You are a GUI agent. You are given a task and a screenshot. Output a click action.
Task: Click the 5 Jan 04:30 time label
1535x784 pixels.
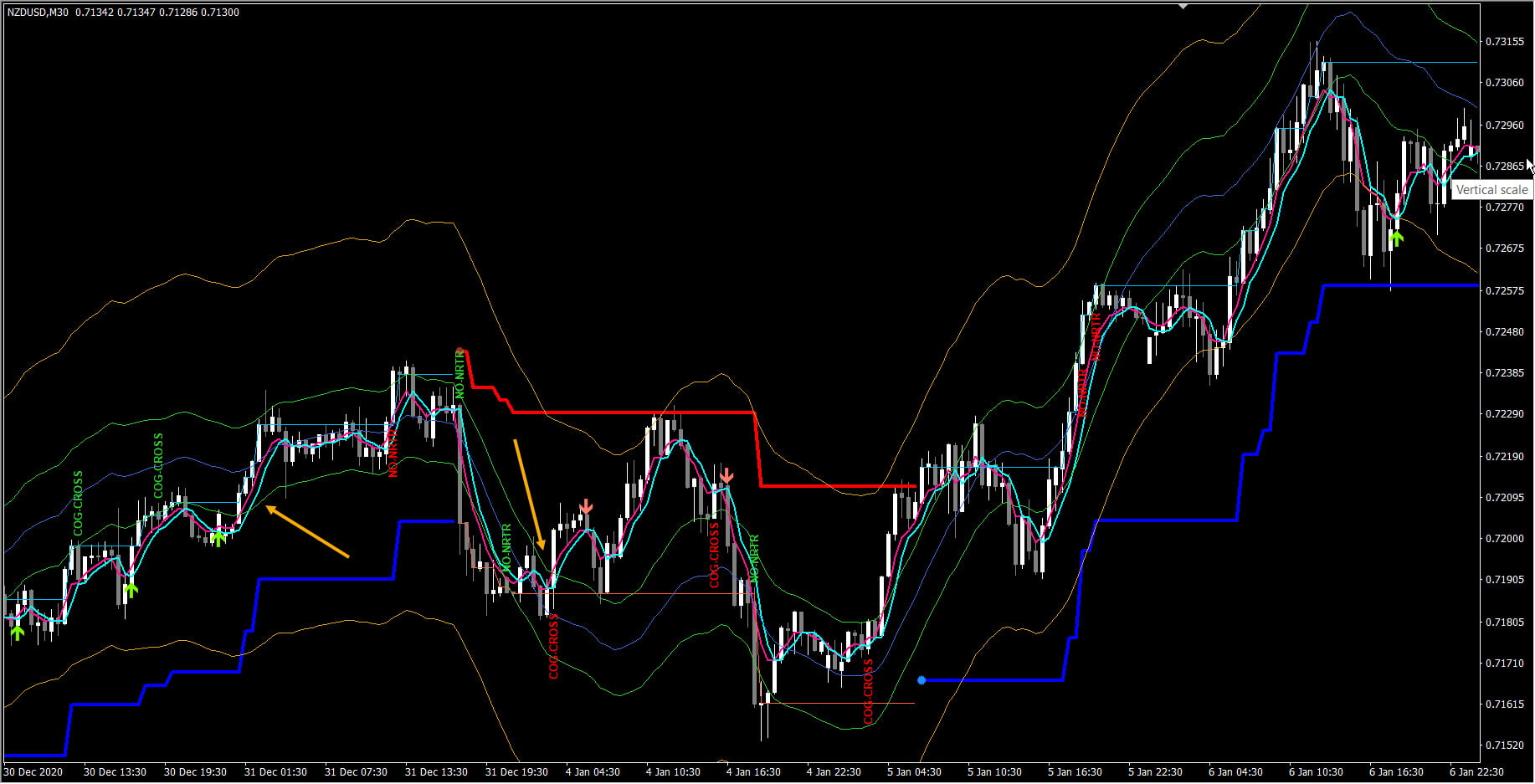pyautogui.click(x=914, y=772)
